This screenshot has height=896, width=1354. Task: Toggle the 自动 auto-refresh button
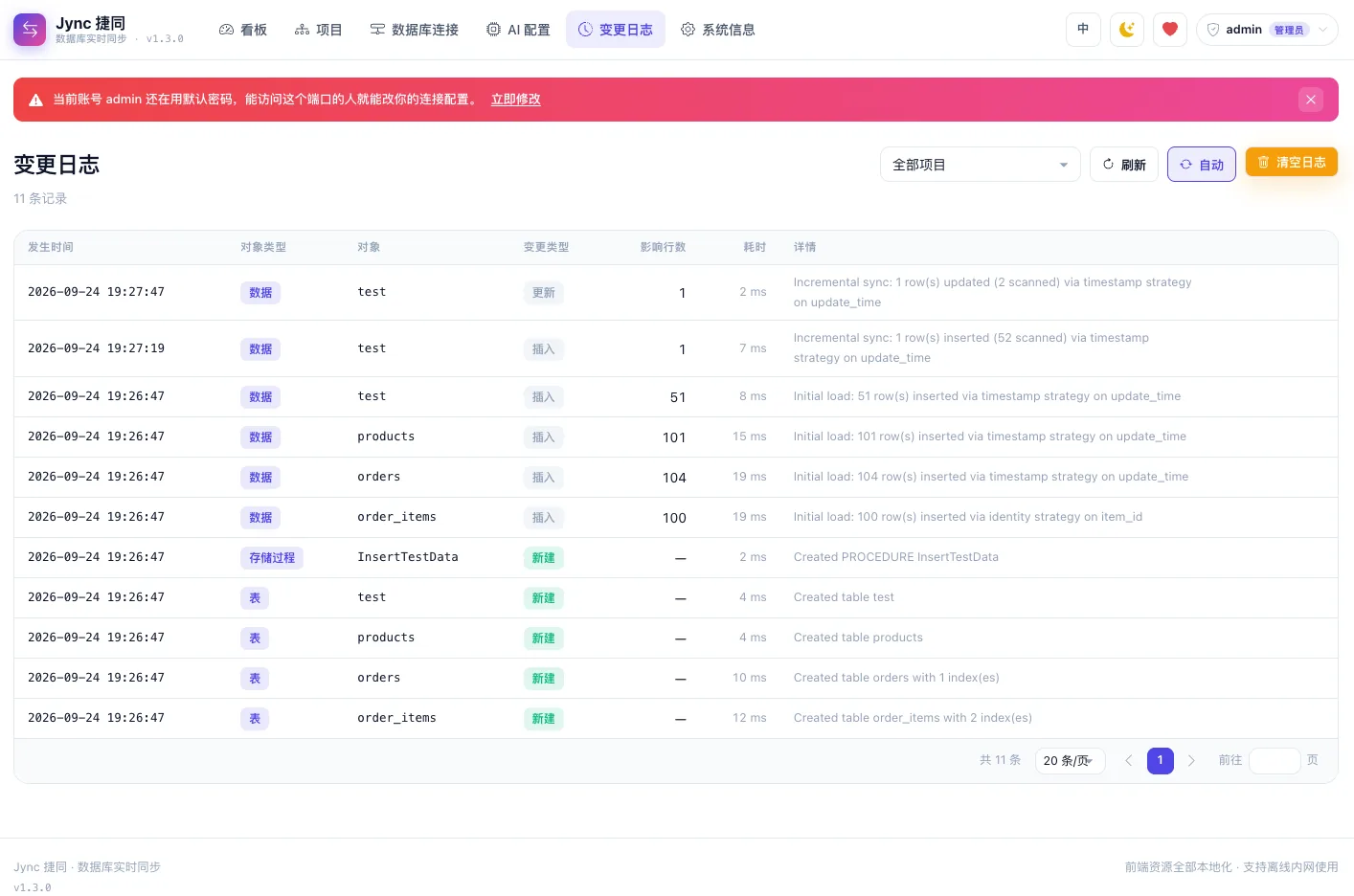(x=1202, y=165)
